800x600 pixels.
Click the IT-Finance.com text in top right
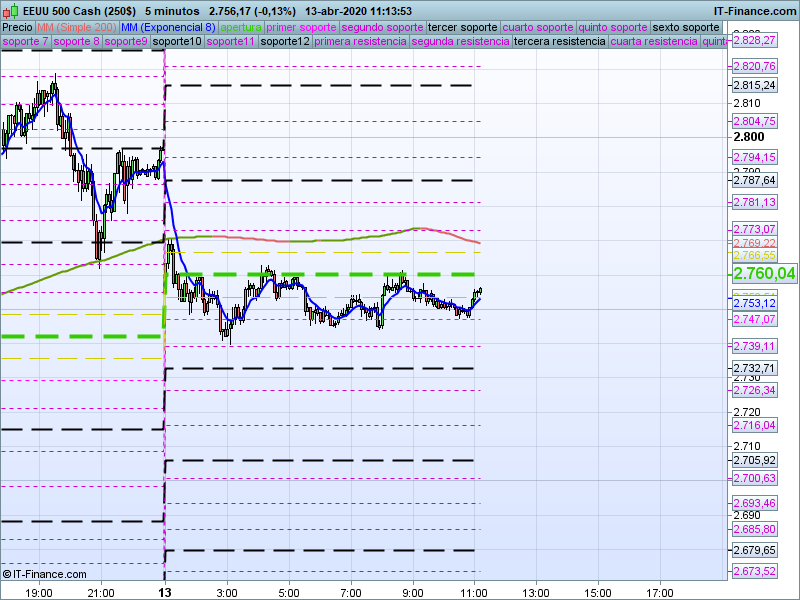(755, 10)
